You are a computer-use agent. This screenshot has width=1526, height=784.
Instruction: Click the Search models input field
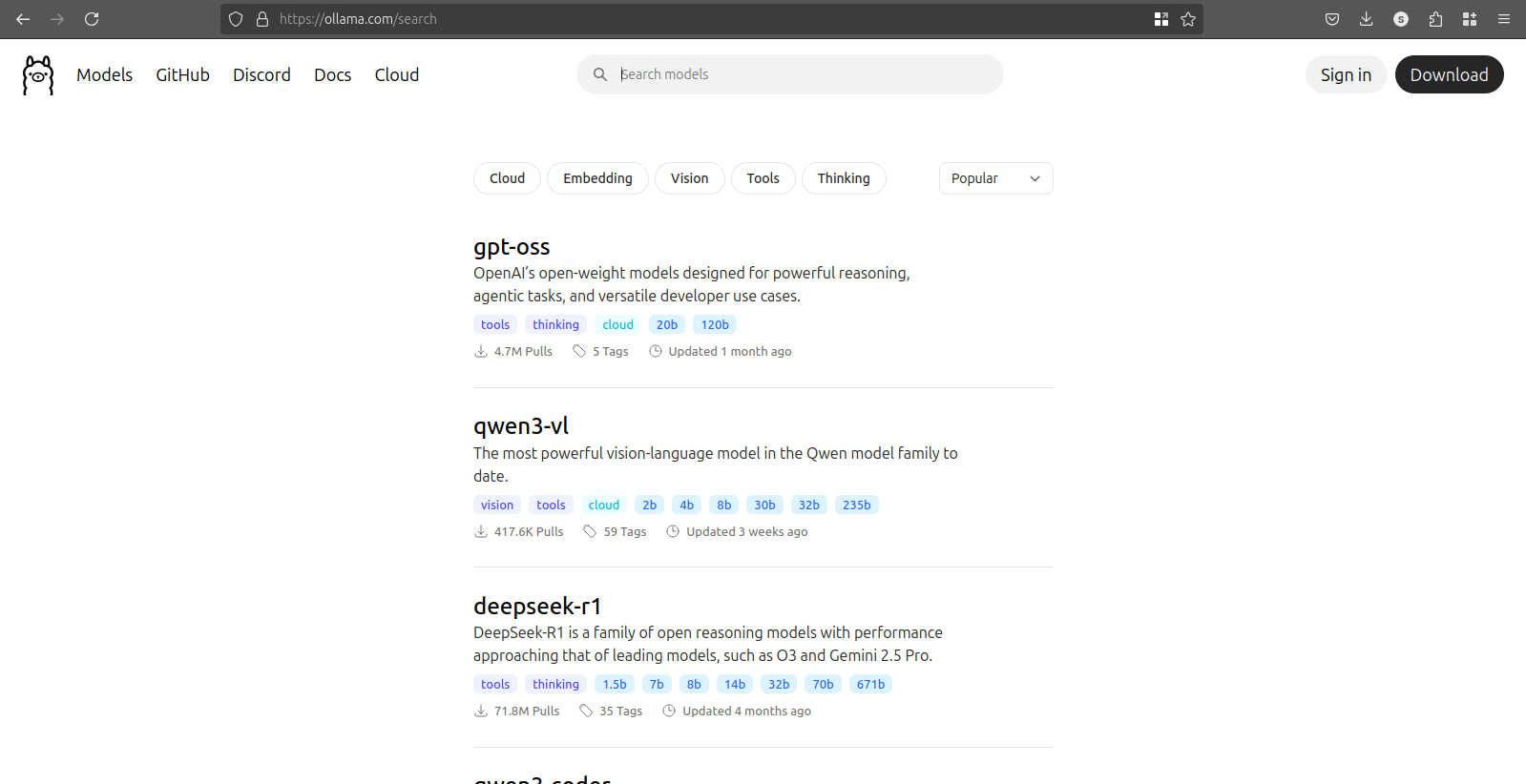(802, 74)
